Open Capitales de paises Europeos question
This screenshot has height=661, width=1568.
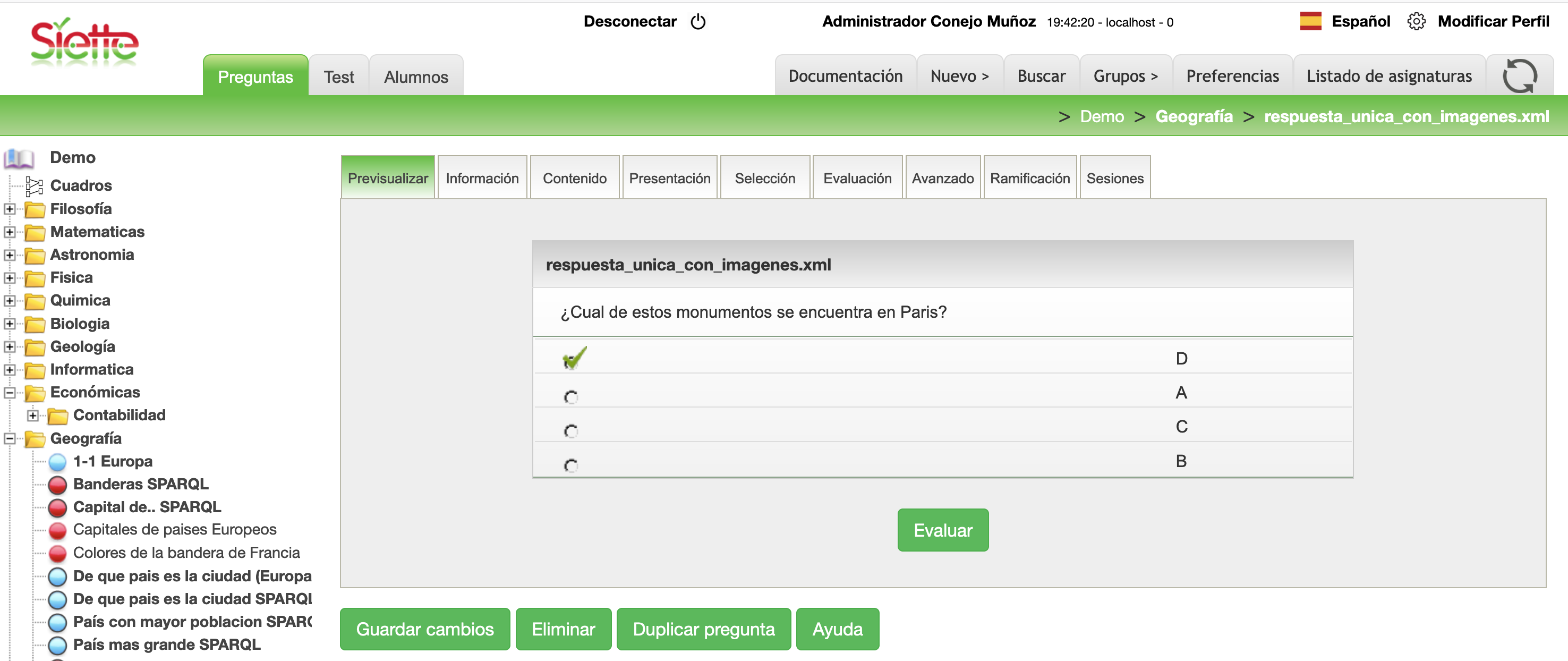point(174,530)
